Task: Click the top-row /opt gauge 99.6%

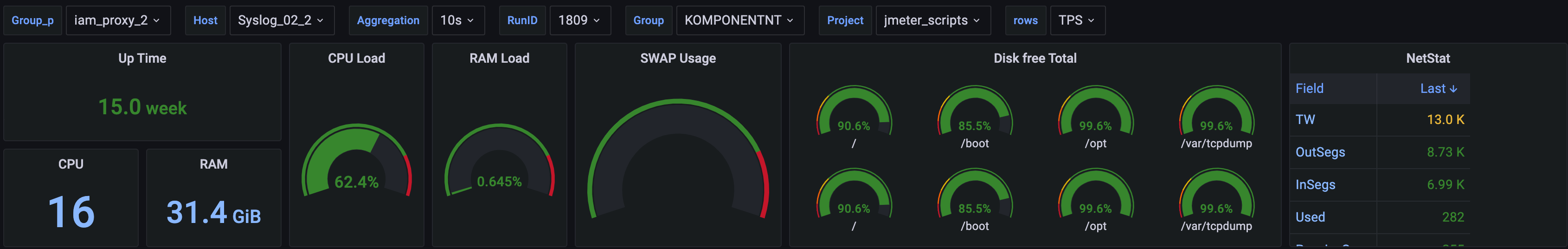Action: pos(1096,111)
